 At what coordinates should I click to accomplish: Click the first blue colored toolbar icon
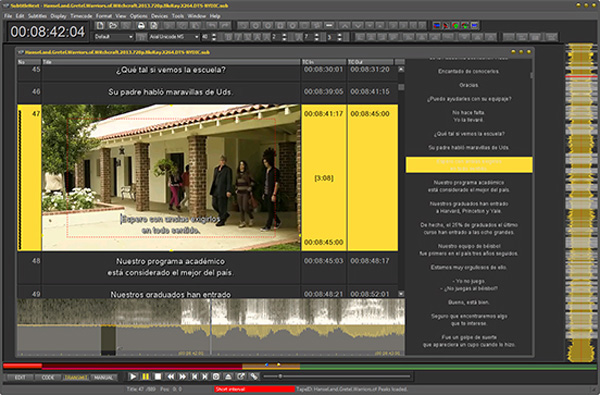pyautogui.click(x=437, y=26)
